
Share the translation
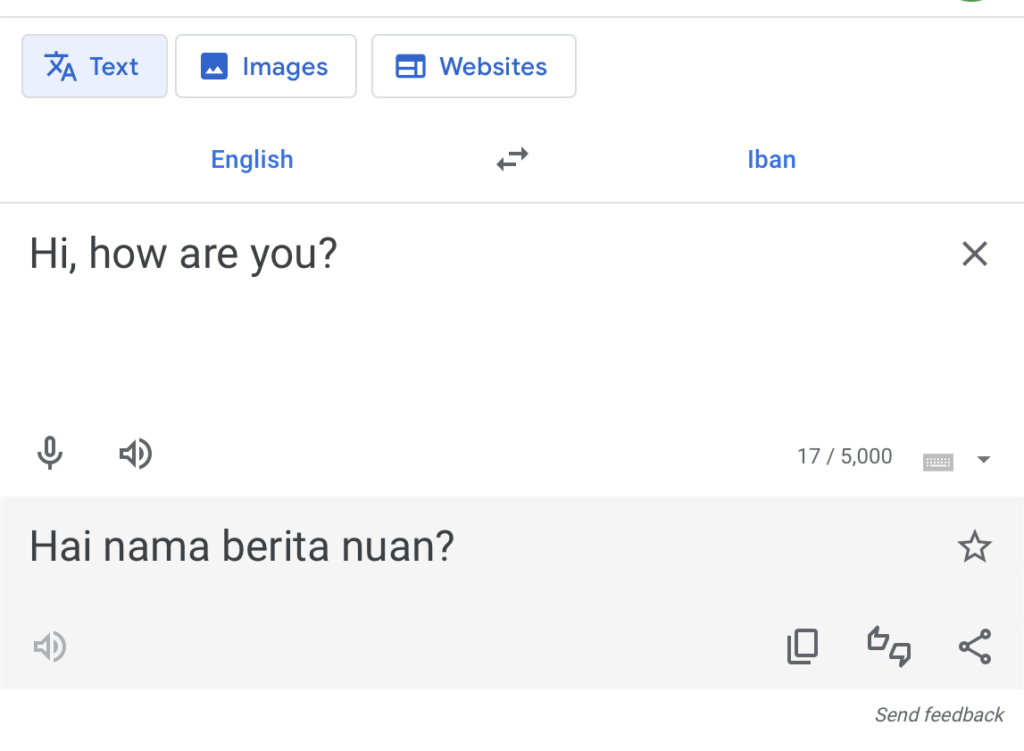tap(974, 647)
